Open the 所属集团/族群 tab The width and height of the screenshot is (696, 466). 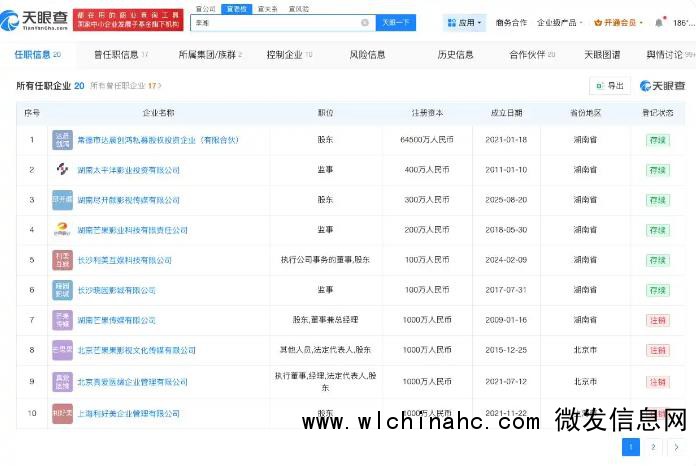210,55
